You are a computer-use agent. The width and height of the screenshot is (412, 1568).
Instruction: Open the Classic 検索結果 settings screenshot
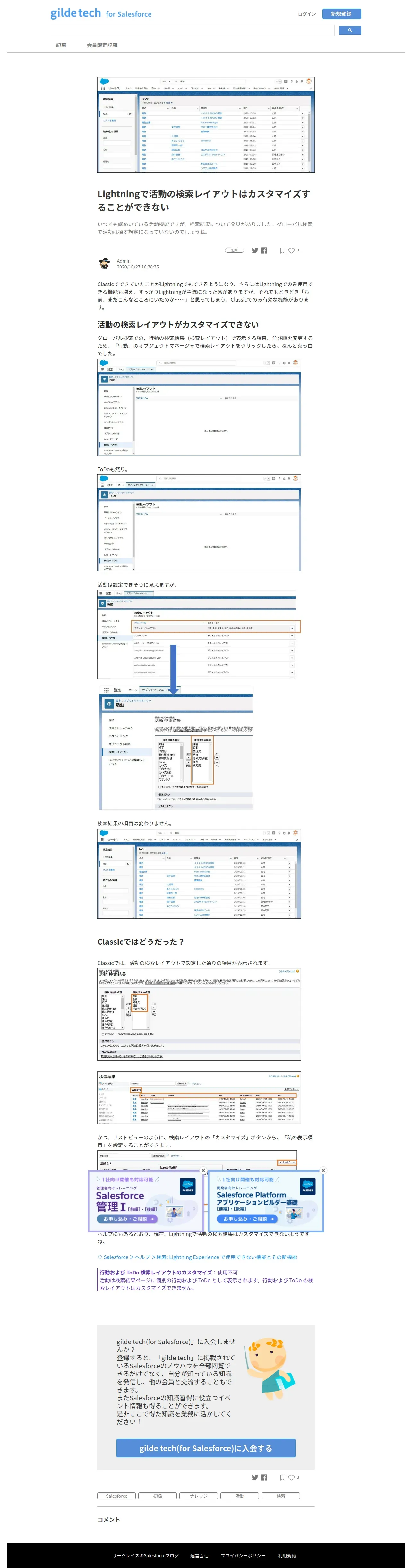tap(199, 1014)
